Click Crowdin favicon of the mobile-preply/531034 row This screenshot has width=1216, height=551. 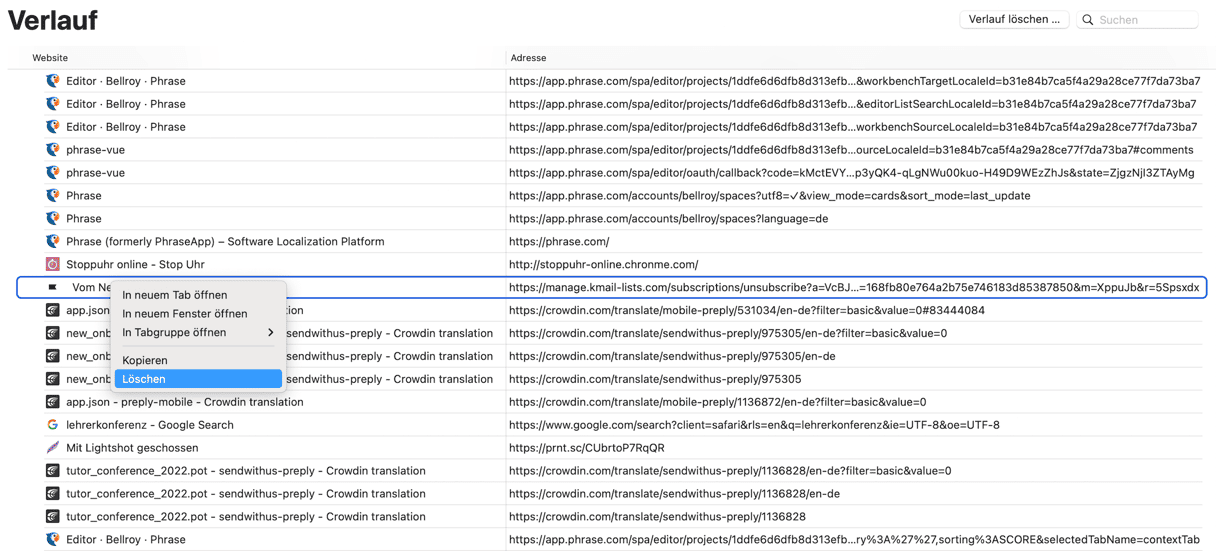[53, 310]
